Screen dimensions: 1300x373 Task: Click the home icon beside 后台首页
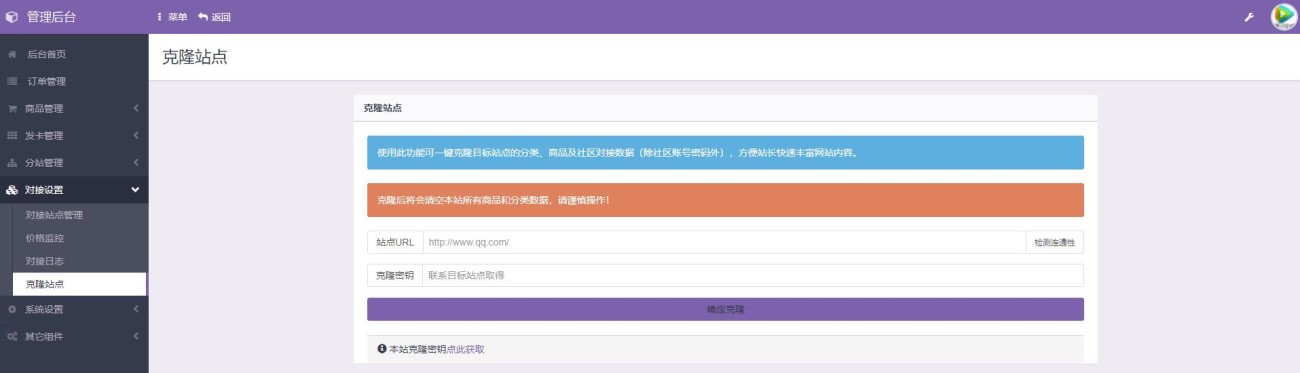(12, 54)
